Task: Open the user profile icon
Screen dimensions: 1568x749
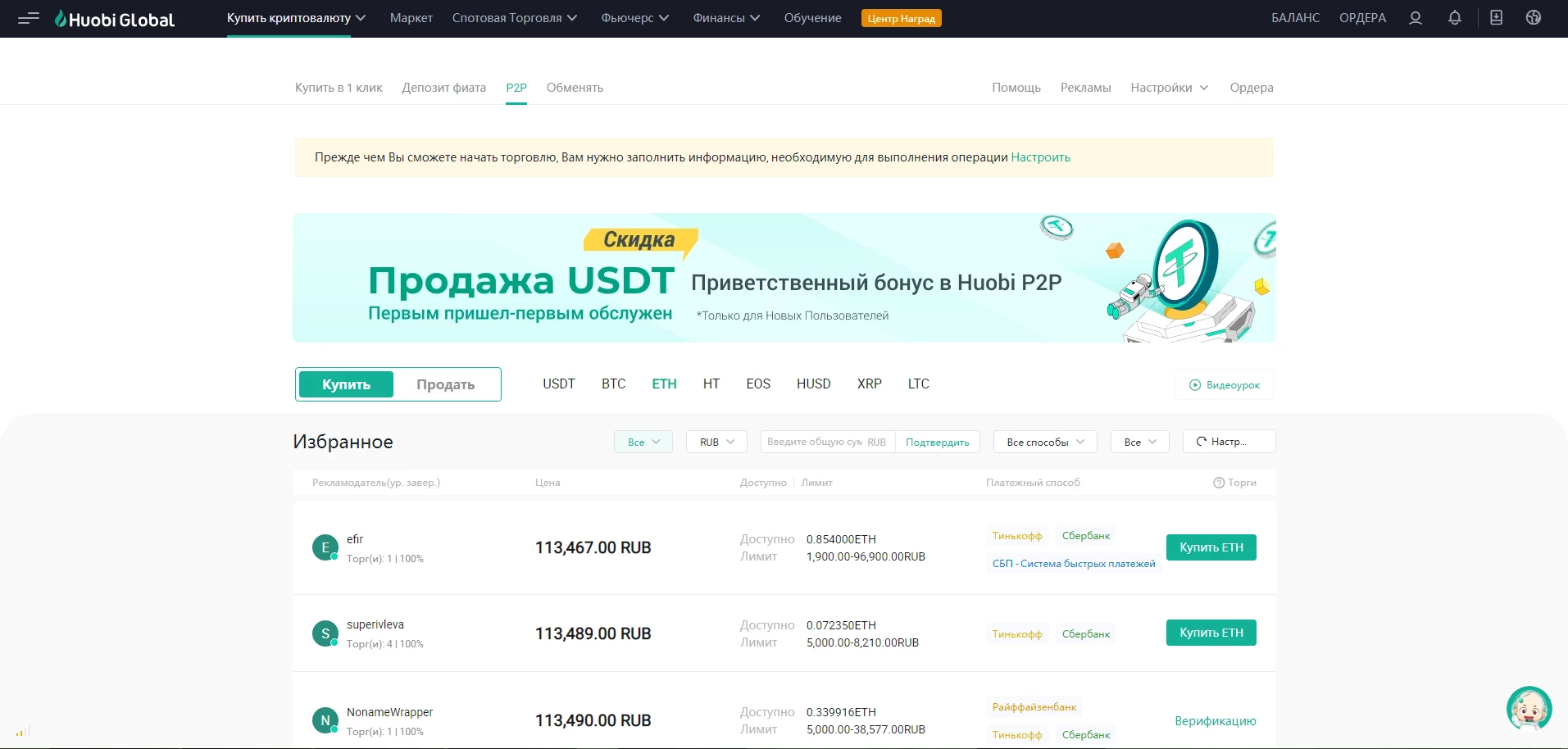Action: pos(1416,18)
